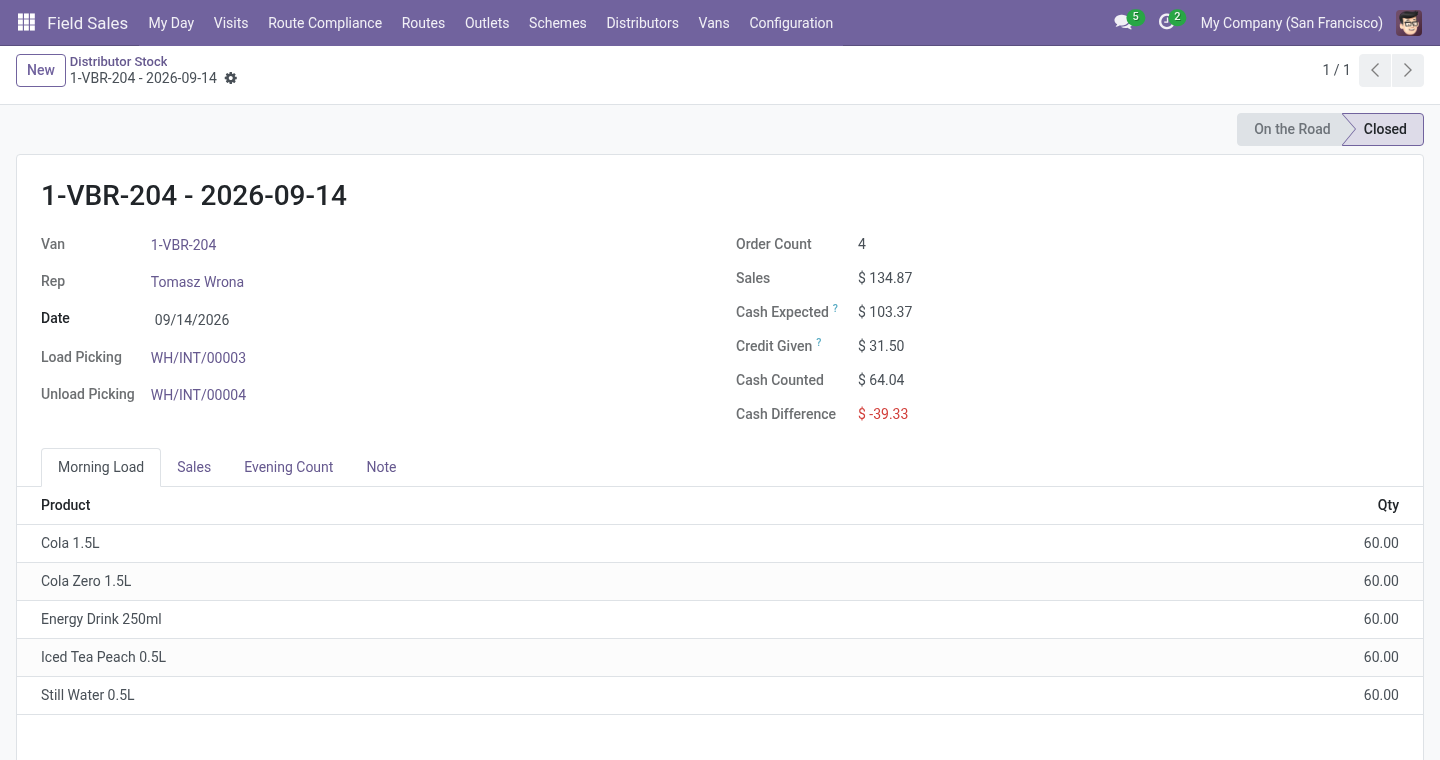Open the Outlets menu
The image size is (1440, 760).
[x=487, y=22]
